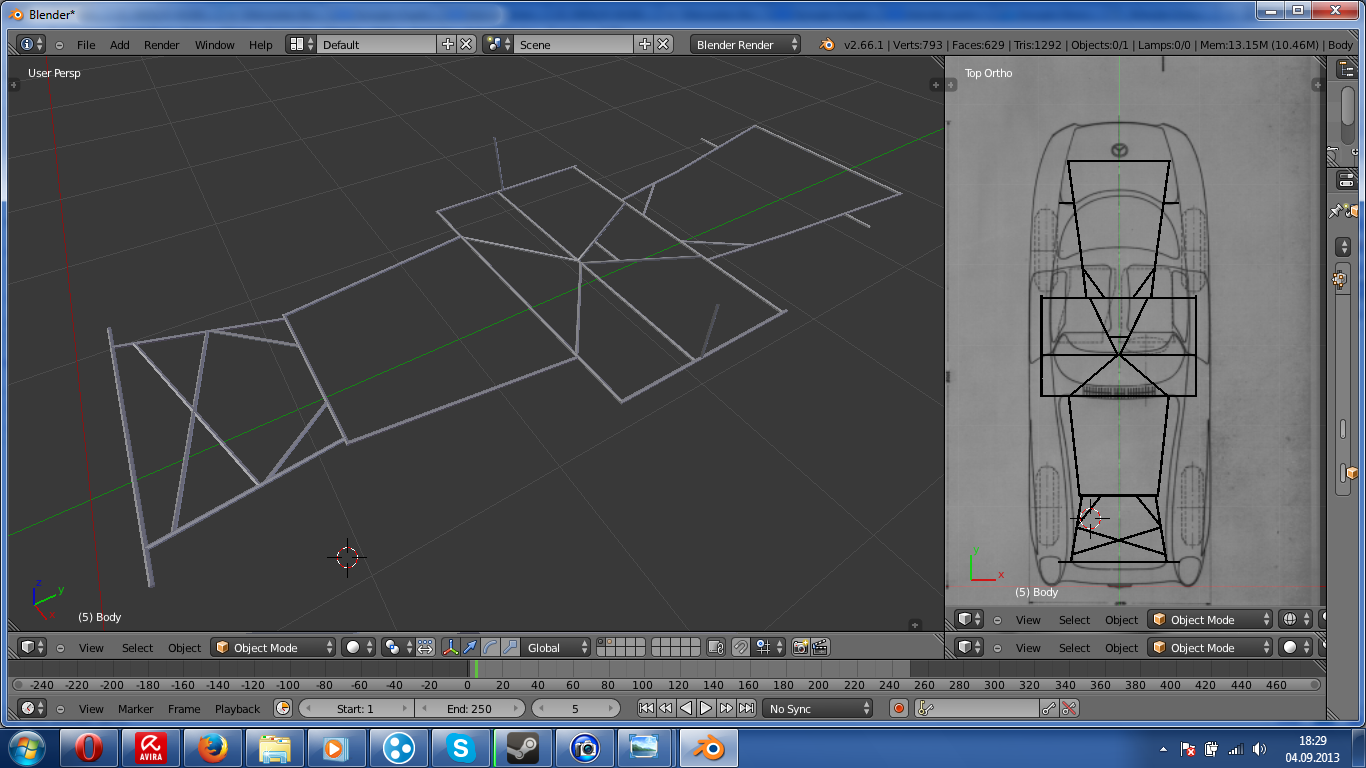Open the Select menu in main 3D view
This screenshot has height=768, width=1366.
137,648
